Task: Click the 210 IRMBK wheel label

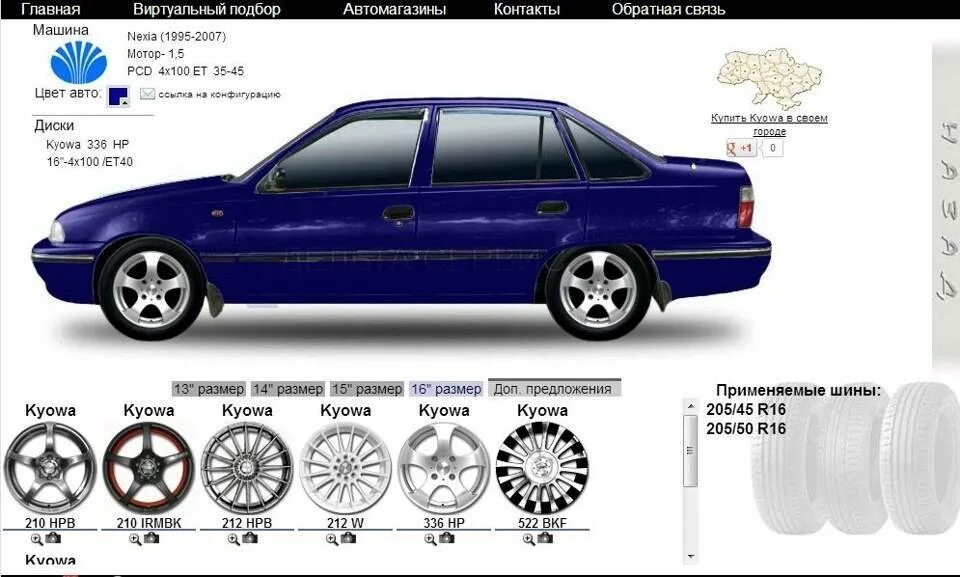Action: [x=149, y=523]
